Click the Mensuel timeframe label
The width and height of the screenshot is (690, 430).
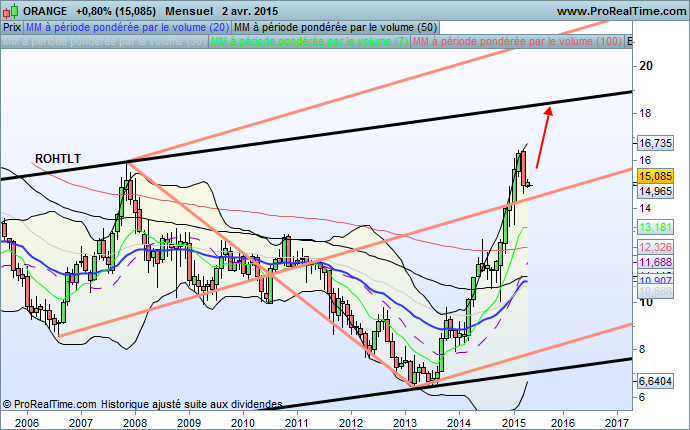(x=189, y=11)
